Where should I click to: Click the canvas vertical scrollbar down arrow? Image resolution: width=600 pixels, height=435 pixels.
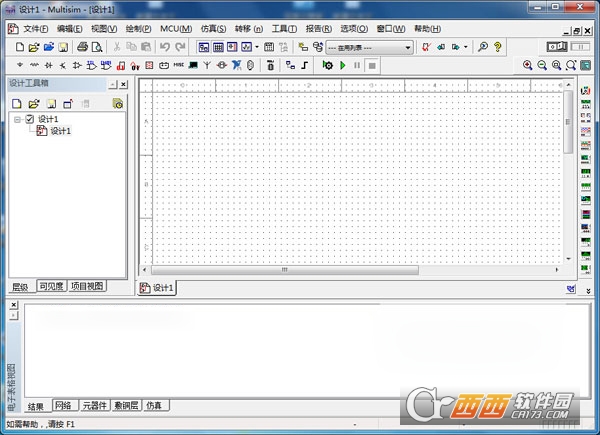[568, 259]
